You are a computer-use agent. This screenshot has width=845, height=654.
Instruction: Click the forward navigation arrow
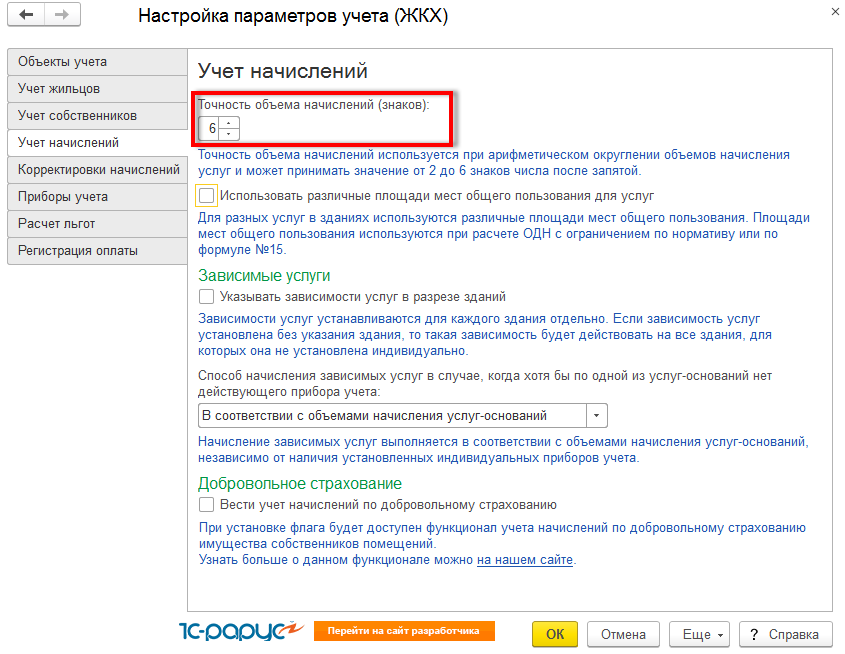click(x=61, y=16)
